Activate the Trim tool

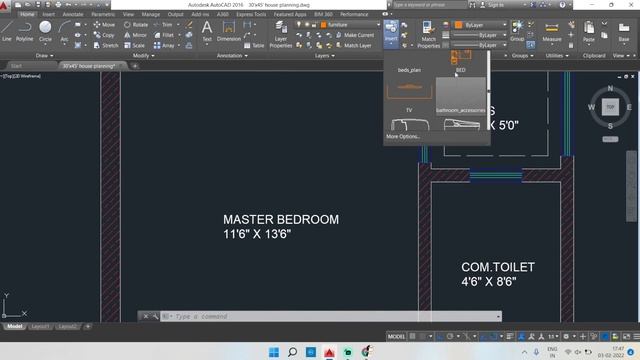163,24
